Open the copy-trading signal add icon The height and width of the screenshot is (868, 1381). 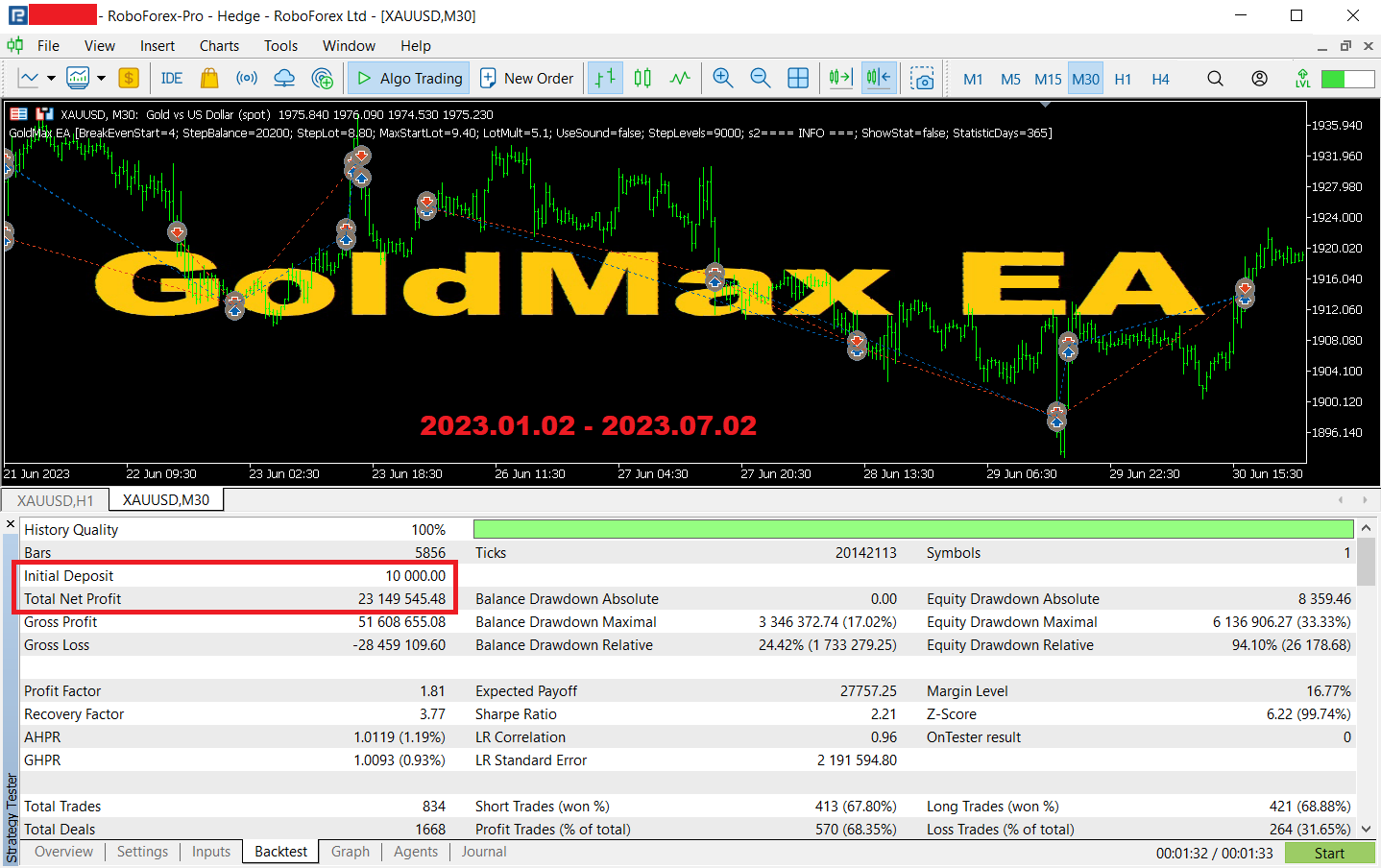pyautogui.click(x=323, y=79)
